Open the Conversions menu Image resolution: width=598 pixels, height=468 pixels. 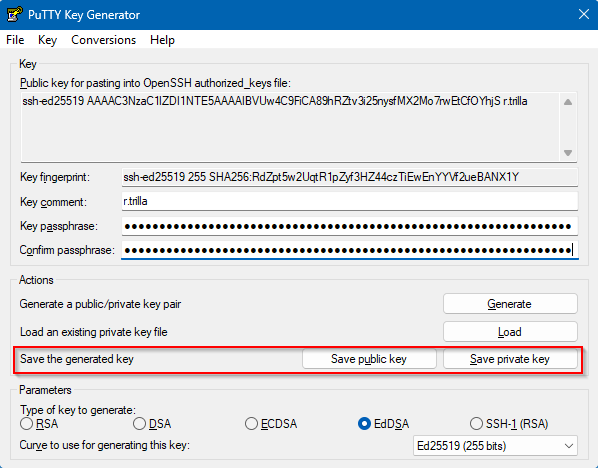[103, 40]
